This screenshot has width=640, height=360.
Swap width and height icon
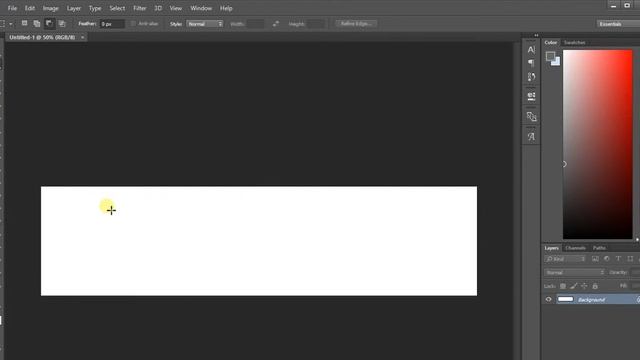[x=276, y=24]
